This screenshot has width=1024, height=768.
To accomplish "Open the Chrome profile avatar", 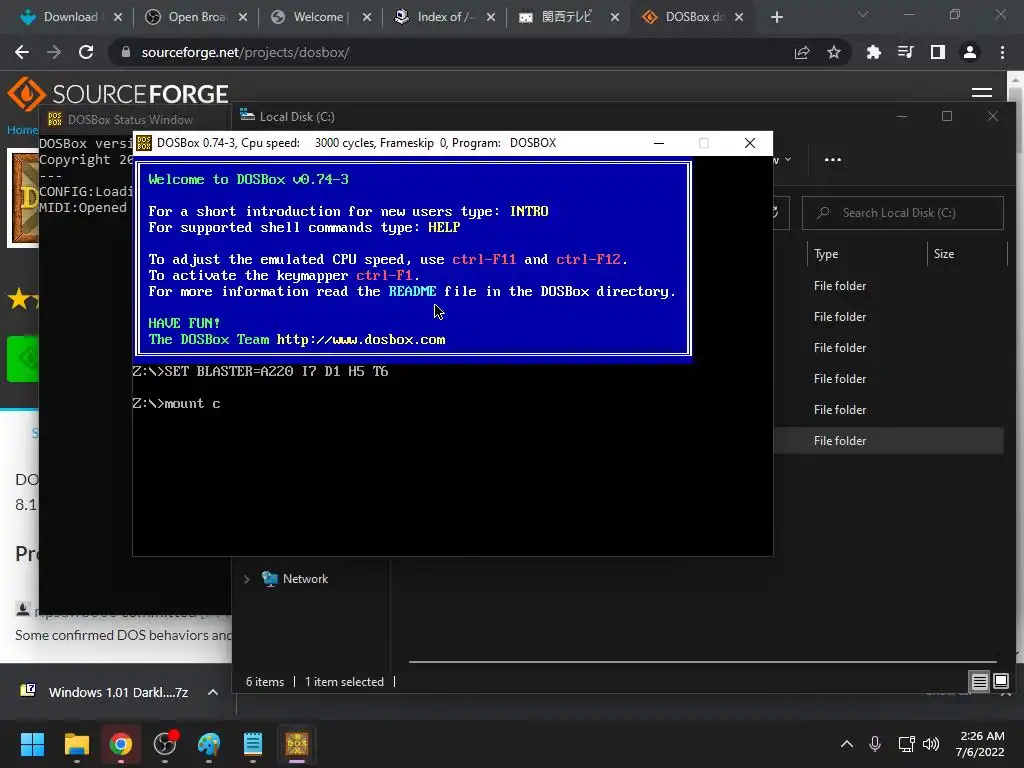I will [970, 52].
